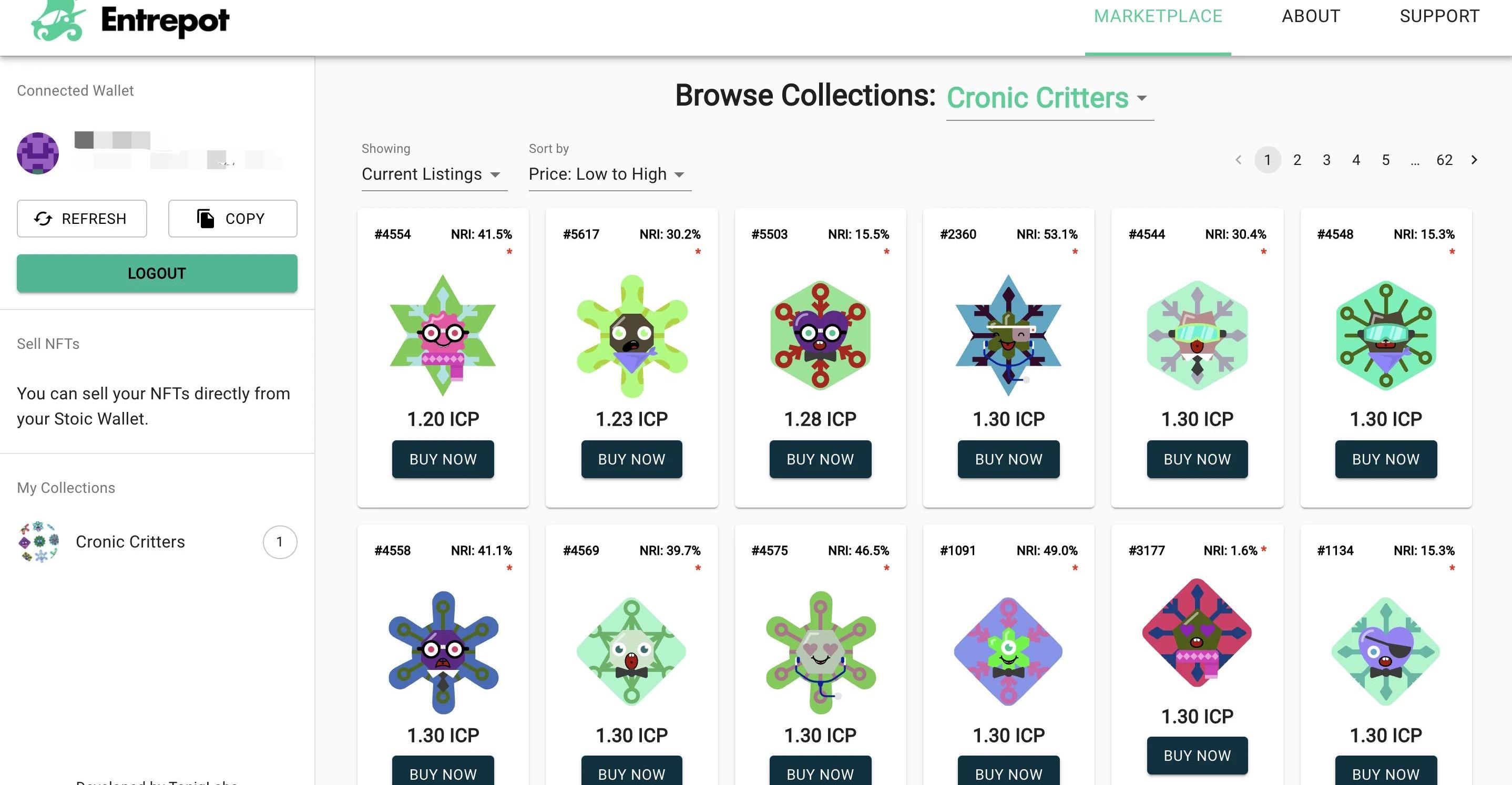Select page 3 in pagination
The width and height of the screenshot is (1512, 785).
coord(1326,160)
